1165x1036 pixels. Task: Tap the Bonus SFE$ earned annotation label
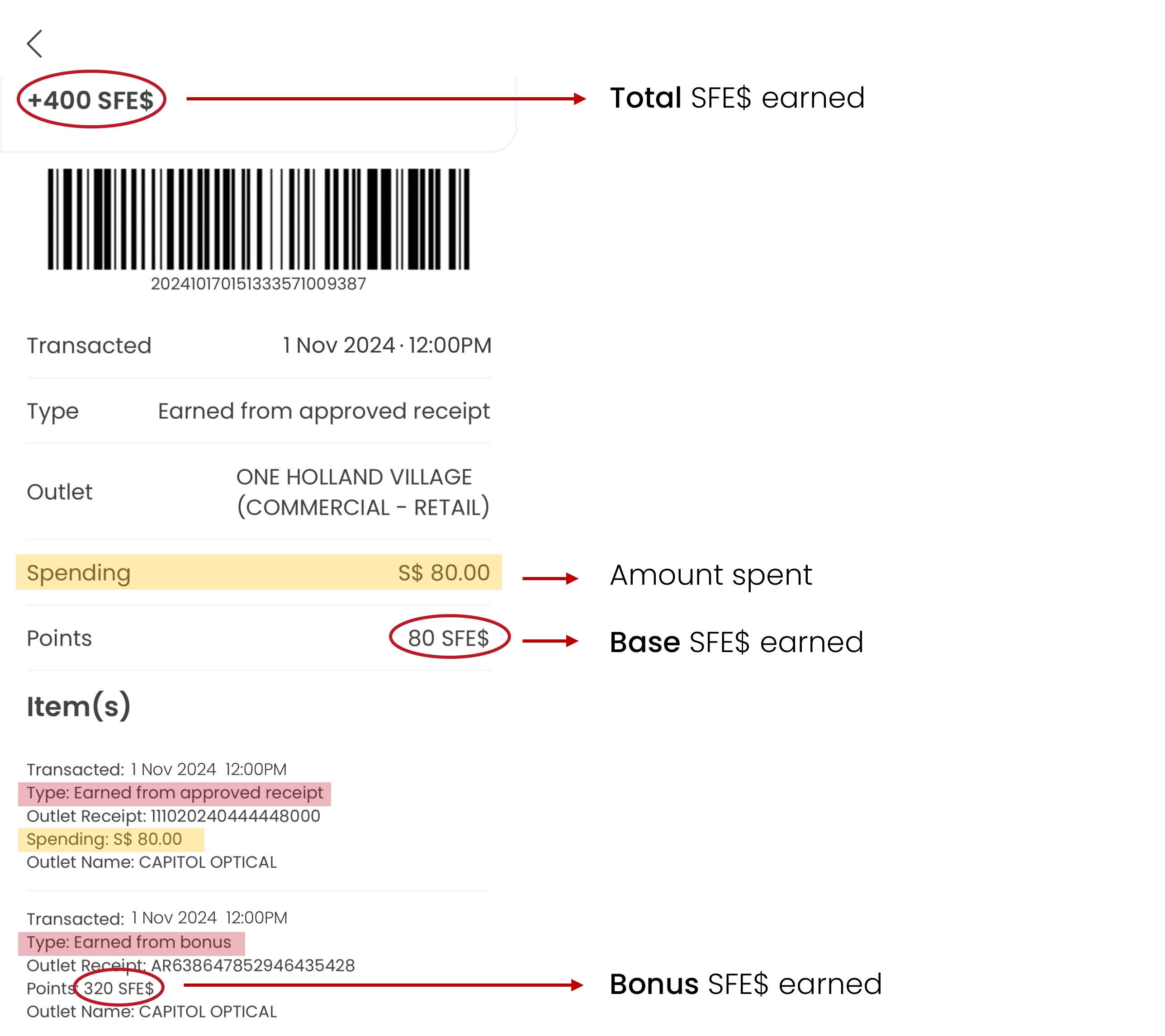745,984
